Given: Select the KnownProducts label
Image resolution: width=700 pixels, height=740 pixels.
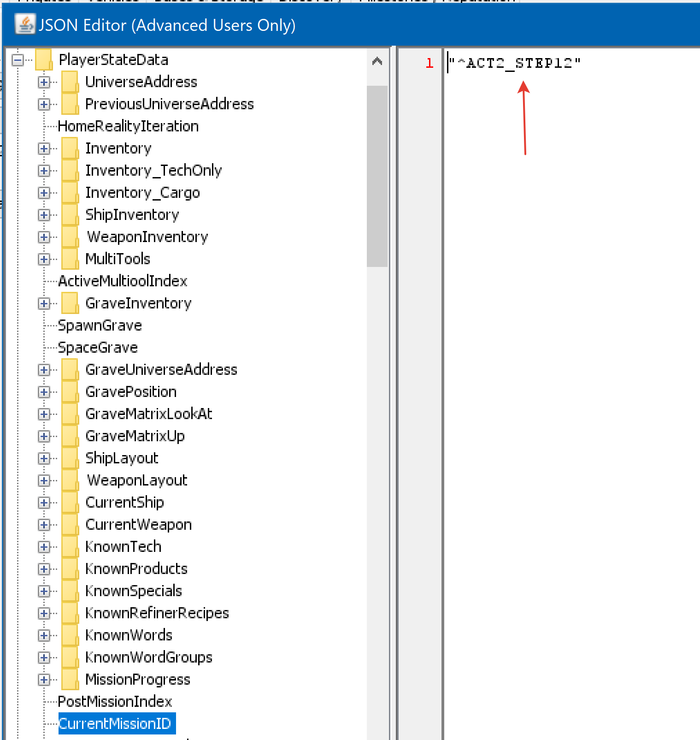Looking at the screenshot, I should pyautogui.click(x=136, y=569).
